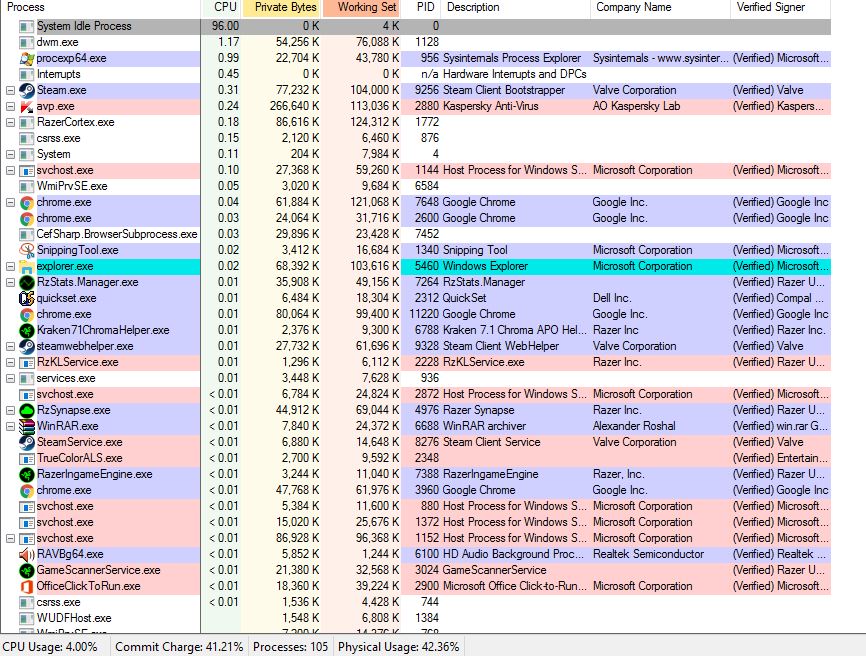
Task: Click the 96.00 CPU value cell
Action: coord(225,26)
